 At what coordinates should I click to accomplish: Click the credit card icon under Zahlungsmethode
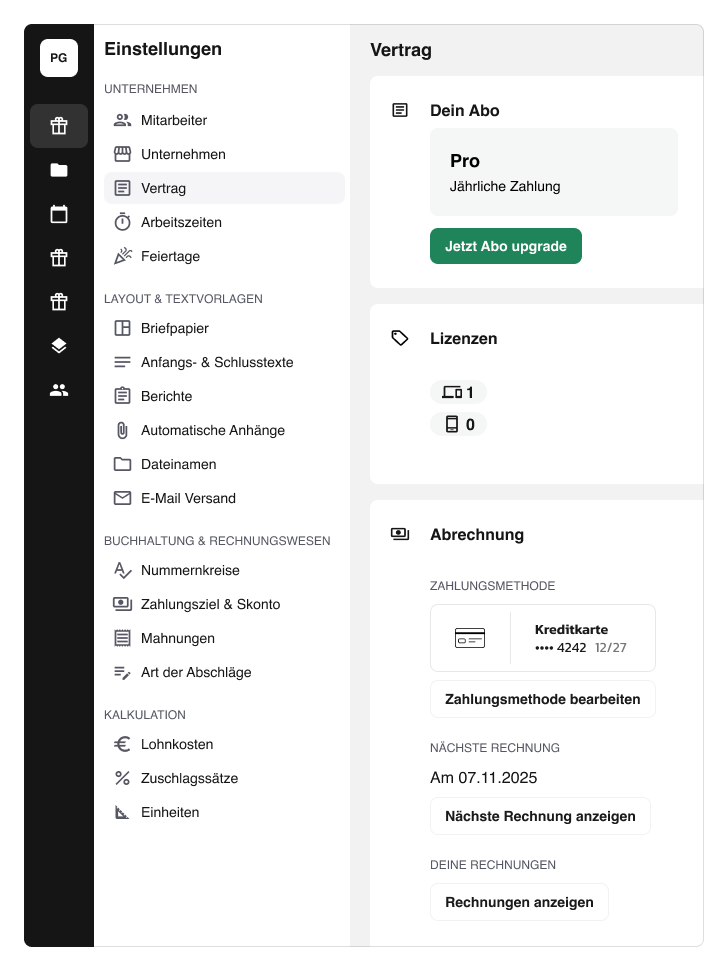click(x=470, y=638)
